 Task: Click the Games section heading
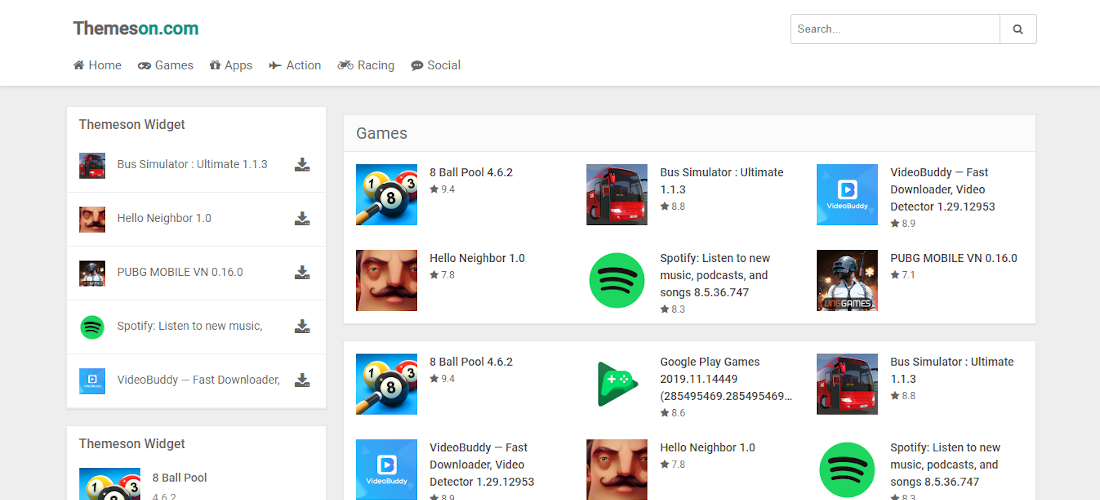click(382, 133)
